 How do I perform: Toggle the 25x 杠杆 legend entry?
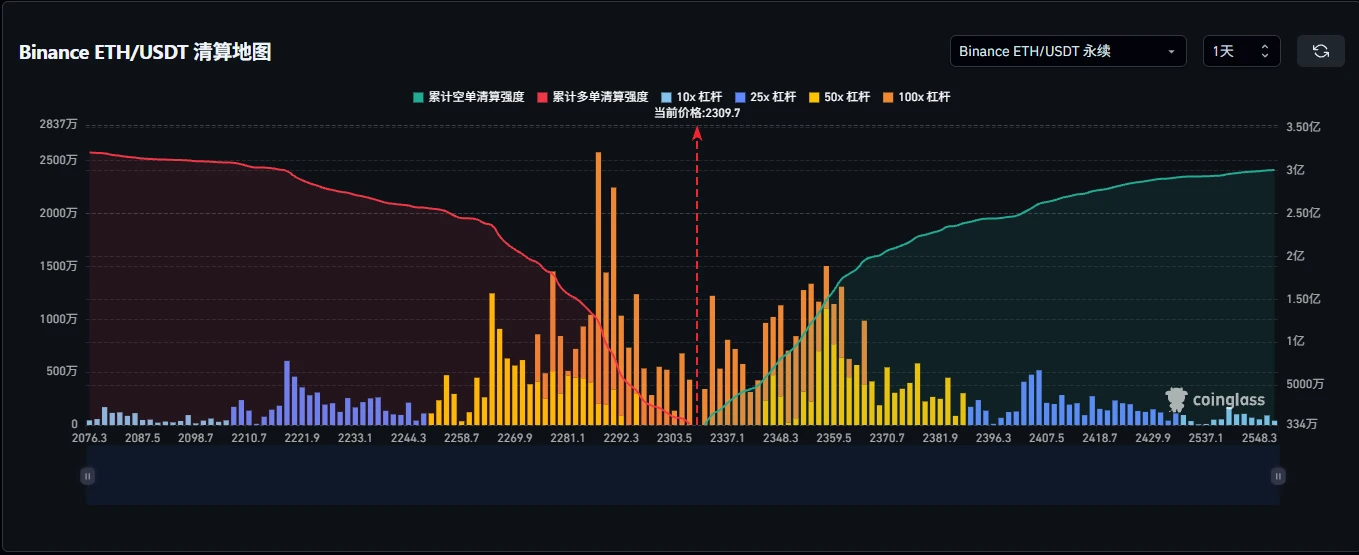point(765,97)
